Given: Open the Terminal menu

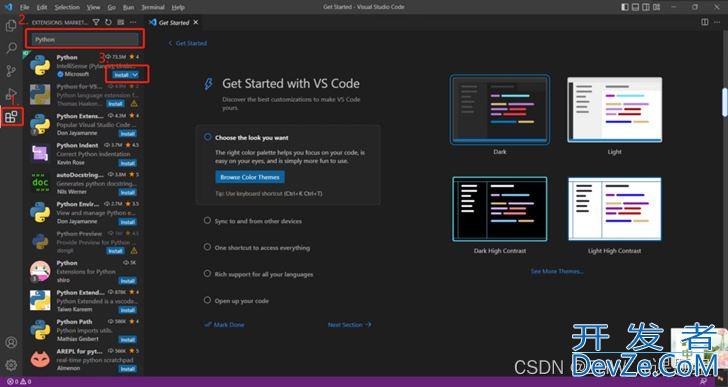Looking at the screenshot, I should (153, 7).
